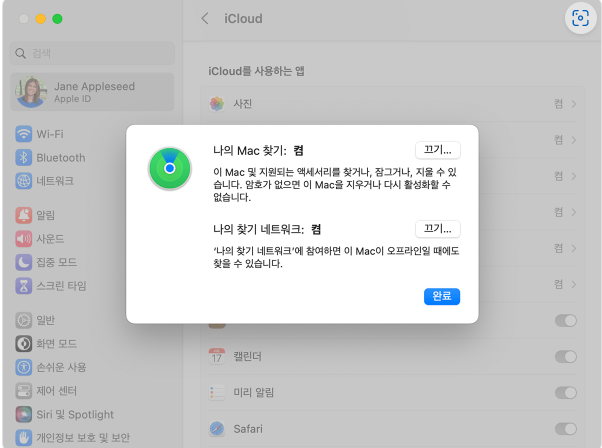Select 손쉬운 사용 in the sidebar
Viewport: 602px width, 448px height.
pyautogui.click(x=61, y=367)
